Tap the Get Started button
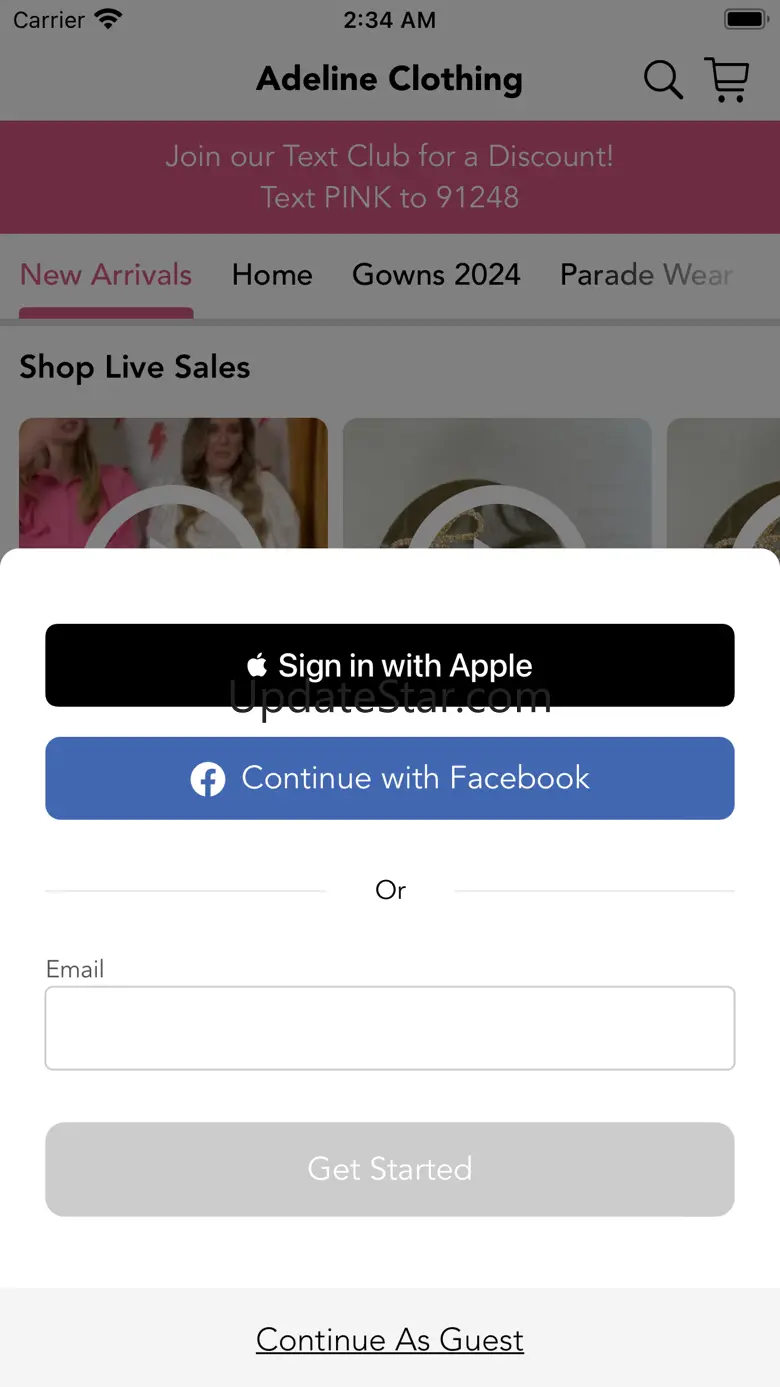780x1387 pixels. point(390,1169)
